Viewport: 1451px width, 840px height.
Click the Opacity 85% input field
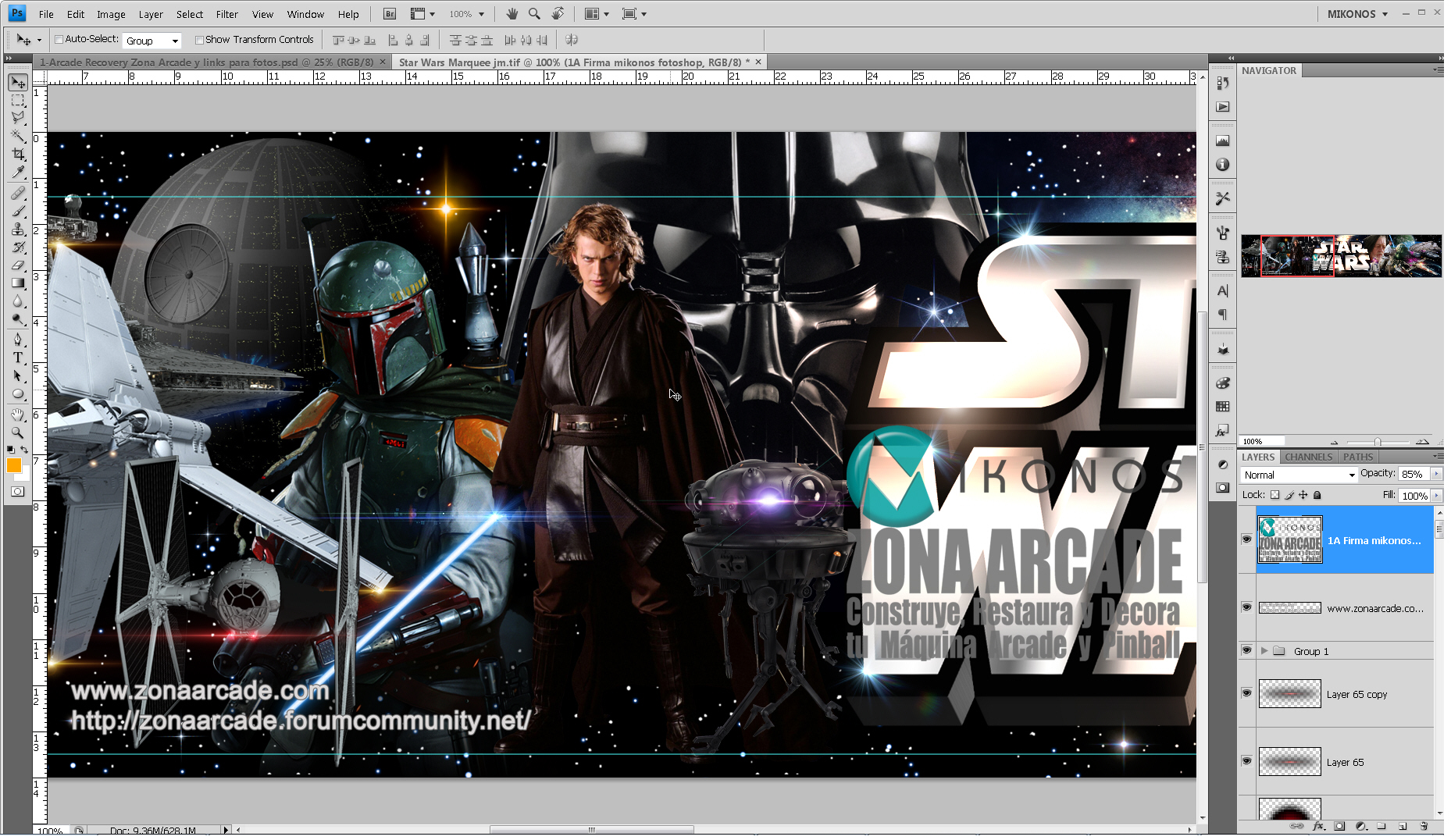1414,474
